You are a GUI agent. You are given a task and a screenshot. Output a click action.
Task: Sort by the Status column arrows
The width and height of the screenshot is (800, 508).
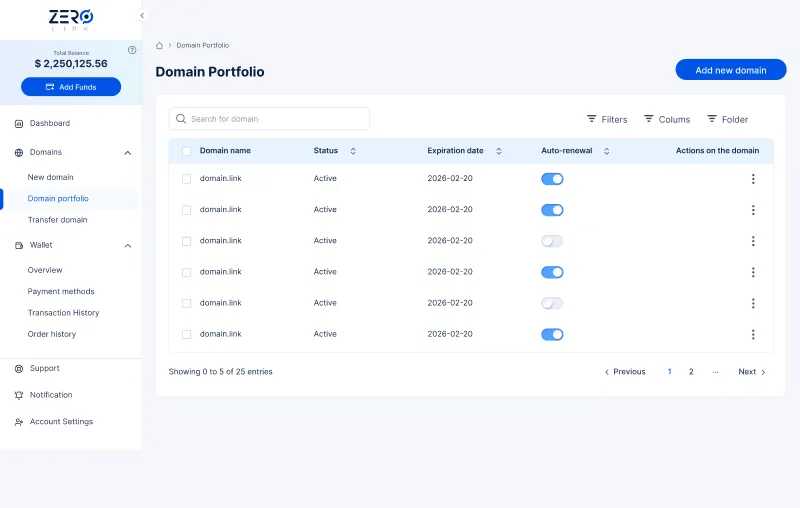point(353,151)
